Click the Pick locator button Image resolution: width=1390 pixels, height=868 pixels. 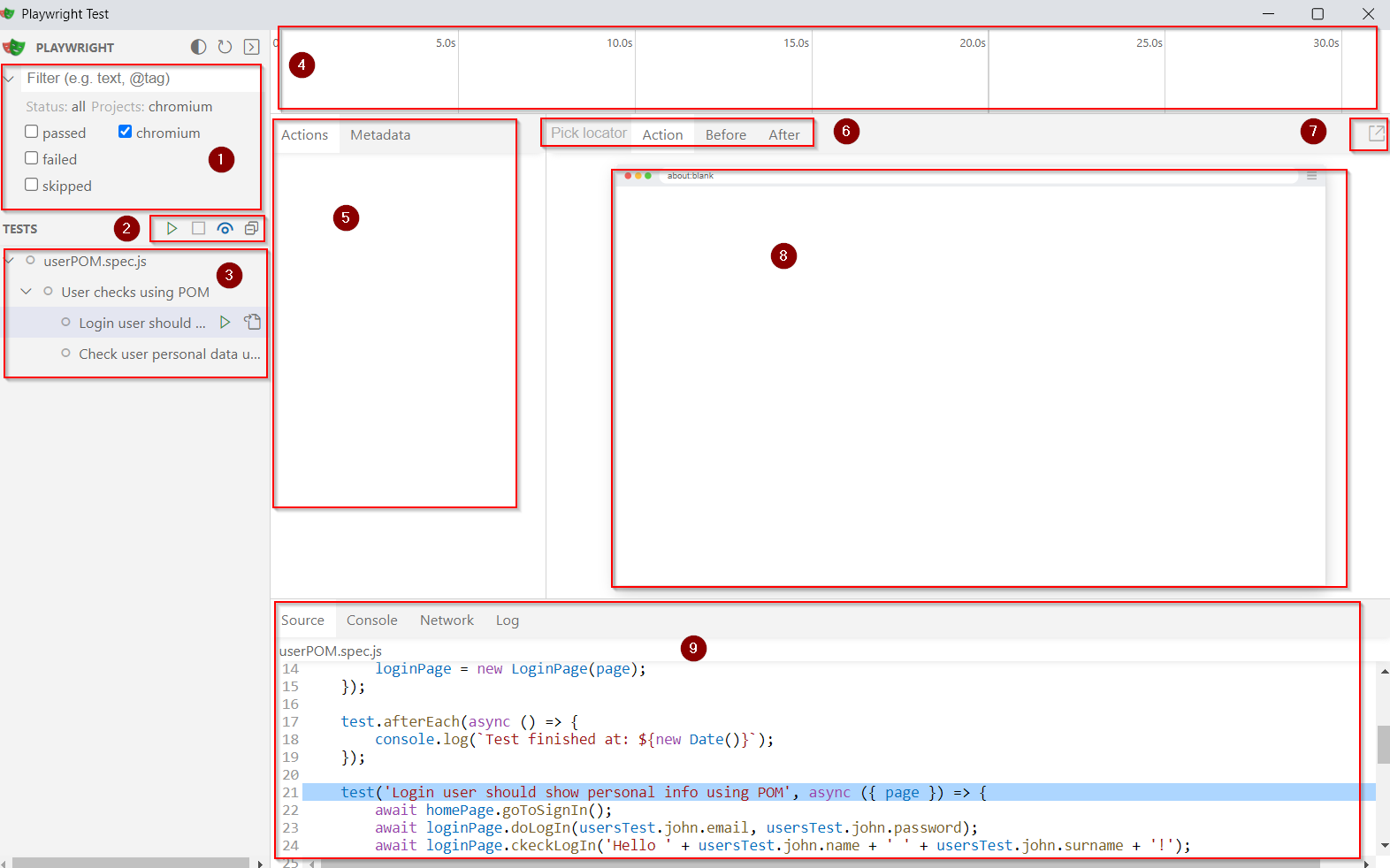click(x=589, y=133)
